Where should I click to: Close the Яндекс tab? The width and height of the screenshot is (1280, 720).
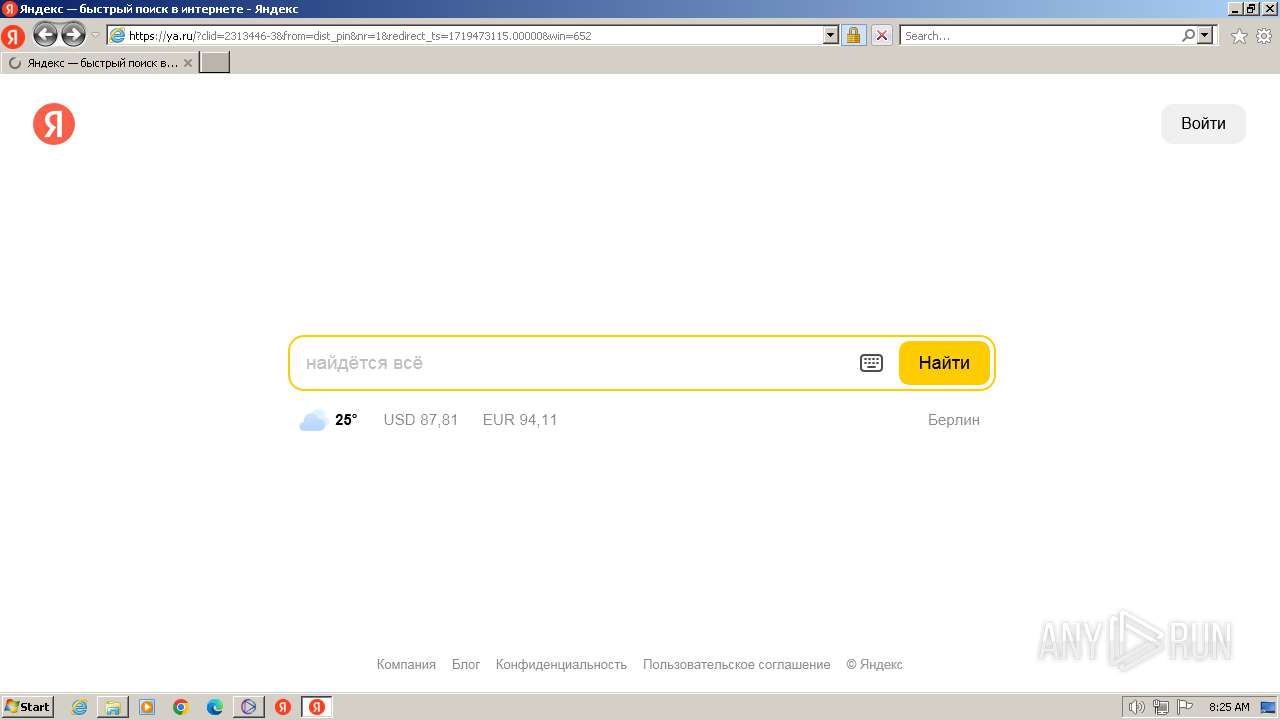tap(188, 63)
